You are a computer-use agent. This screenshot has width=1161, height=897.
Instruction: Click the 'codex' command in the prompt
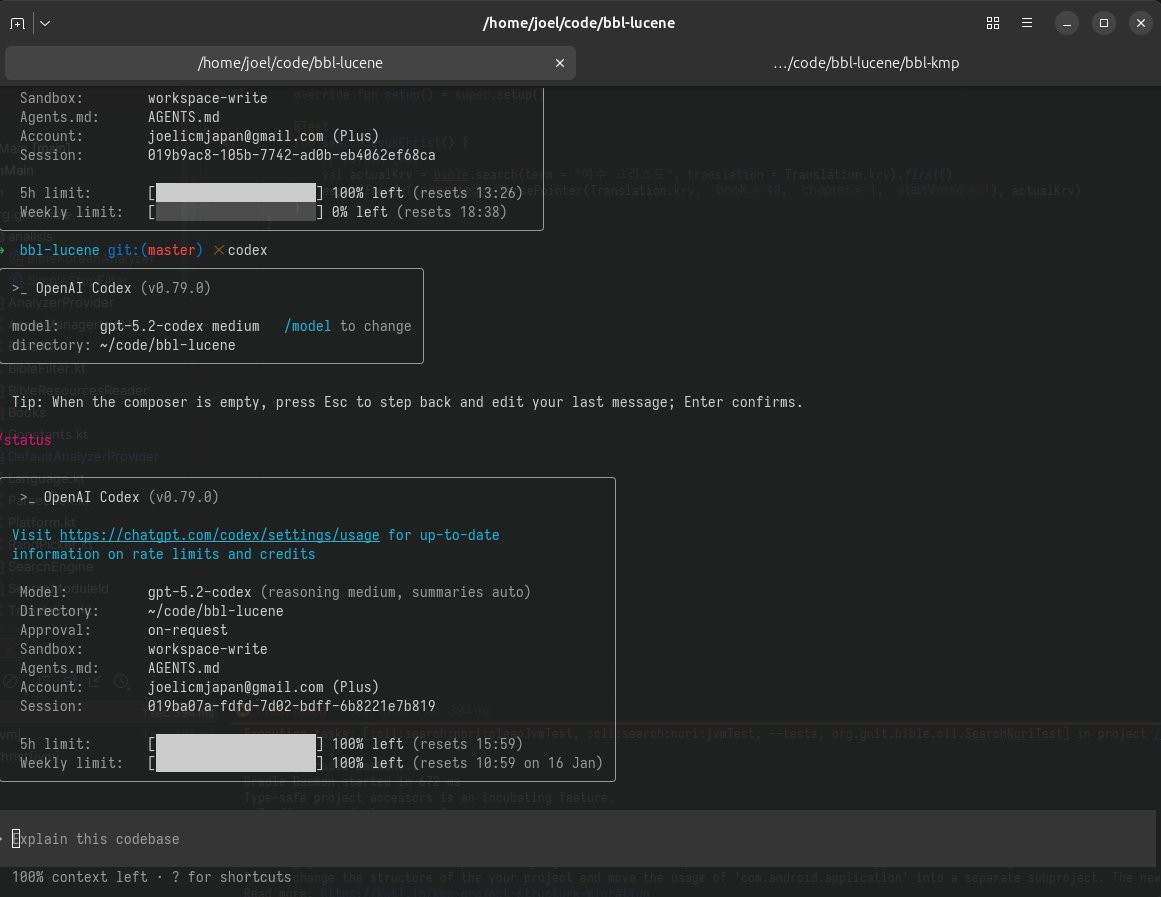[x=247, y=250]
